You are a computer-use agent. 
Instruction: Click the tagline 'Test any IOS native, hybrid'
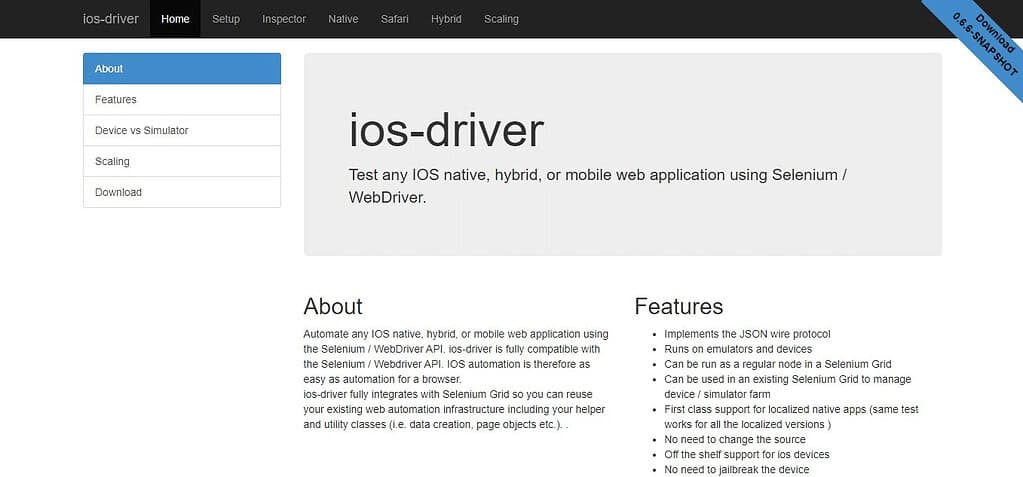pos(598,186)
